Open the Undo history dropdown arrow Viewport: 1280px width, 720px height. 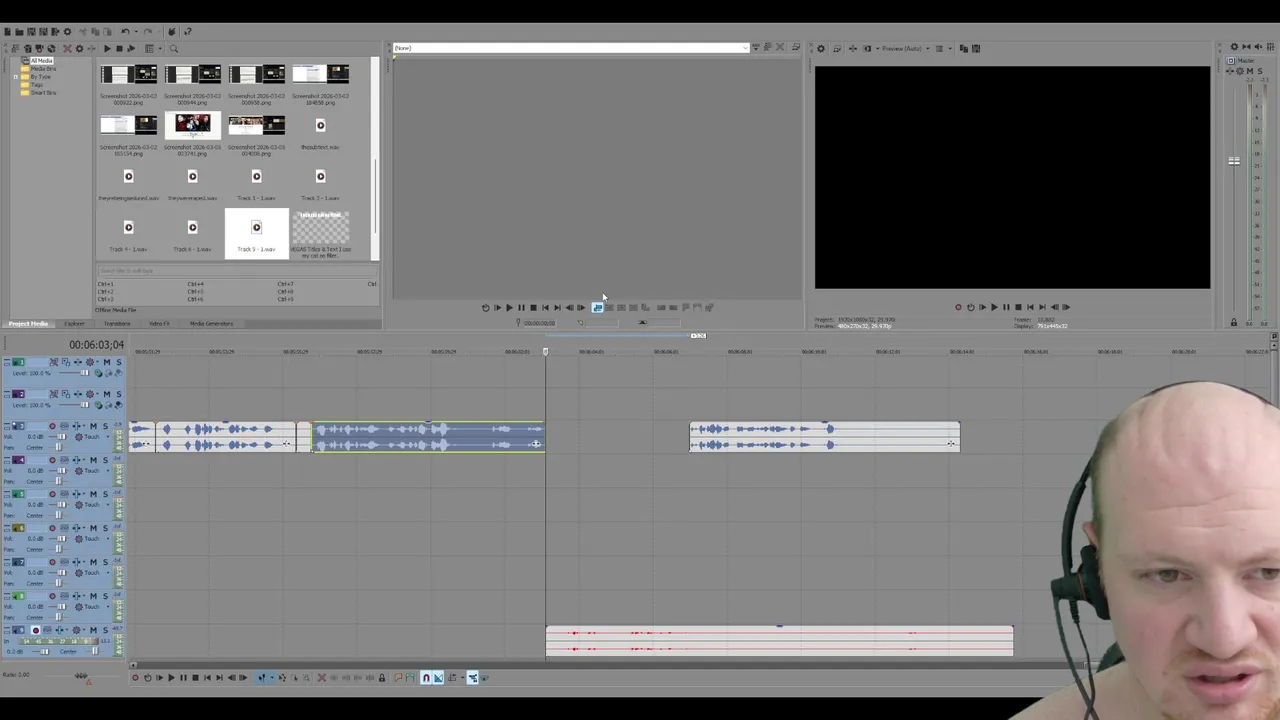tap(136, 32)
